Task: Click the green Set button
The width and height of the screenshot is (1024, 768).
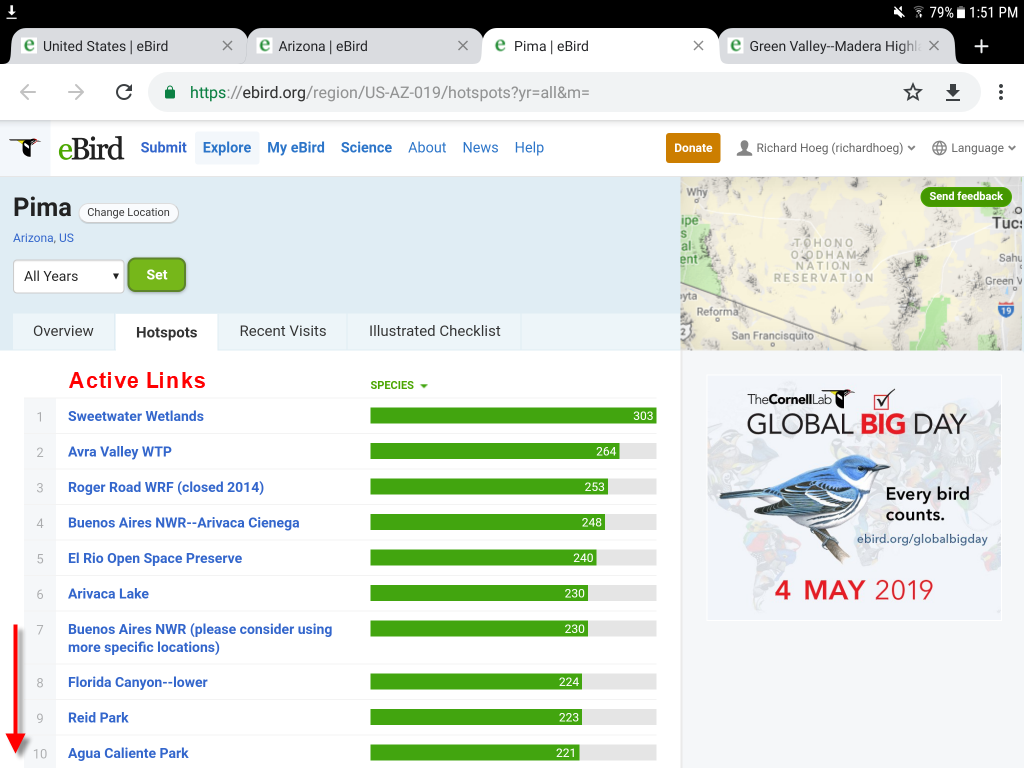Action: [157, 275]
